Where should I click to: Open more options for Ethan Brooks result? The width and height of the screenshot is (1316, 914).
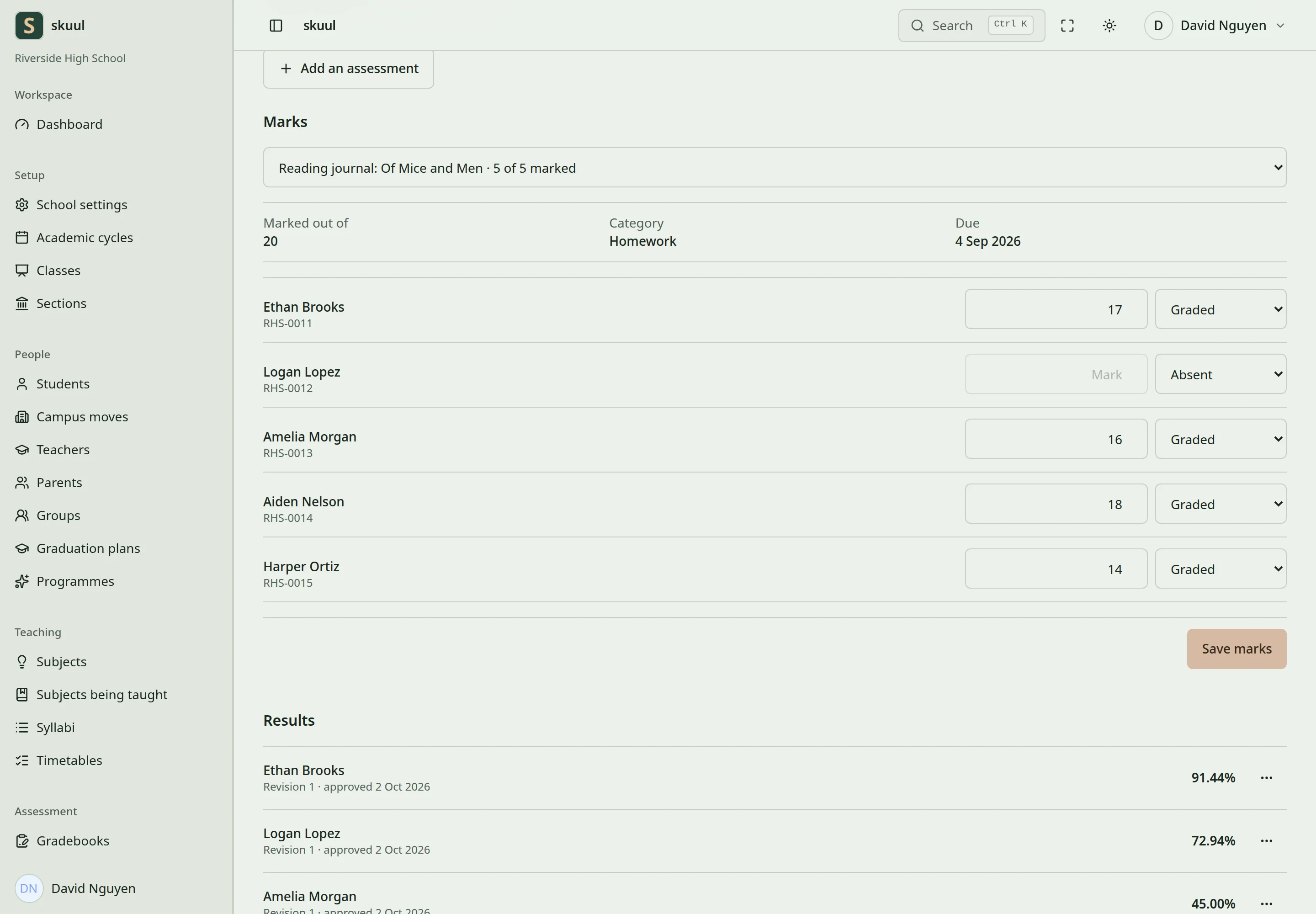tap(1266, 778)
